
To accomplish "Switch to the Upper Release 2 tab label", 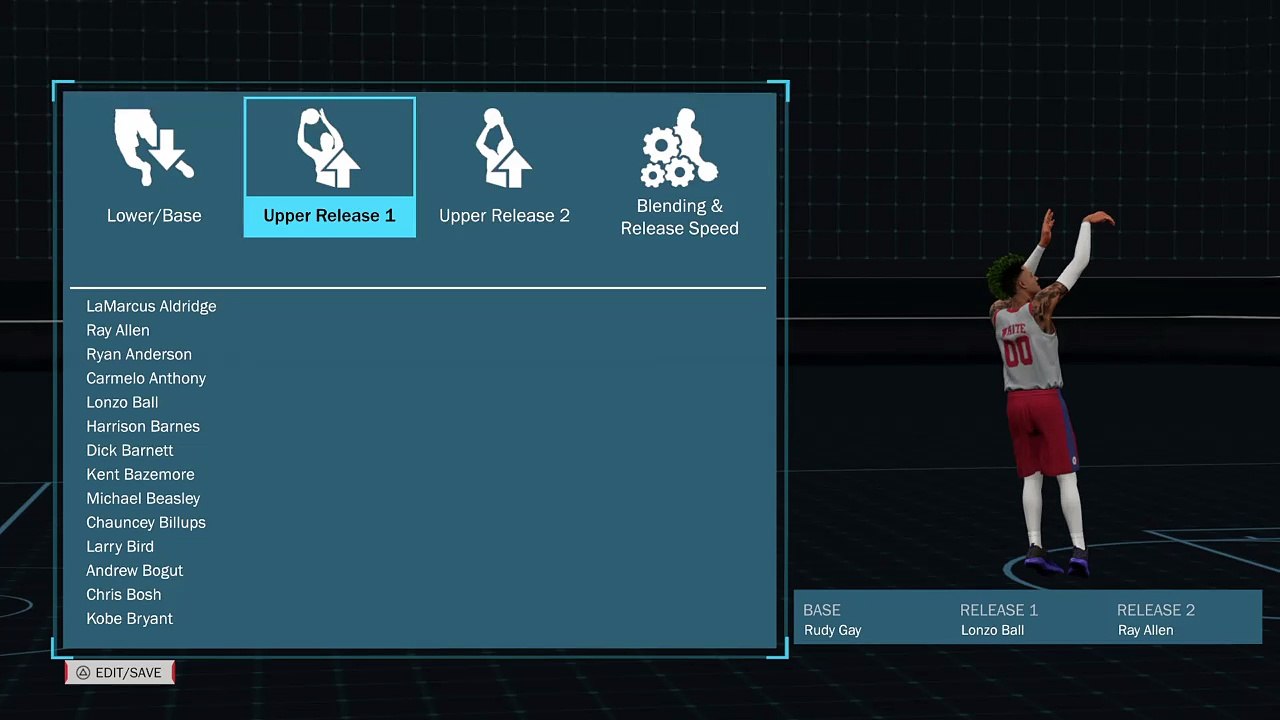I will (x=504, y=216).
